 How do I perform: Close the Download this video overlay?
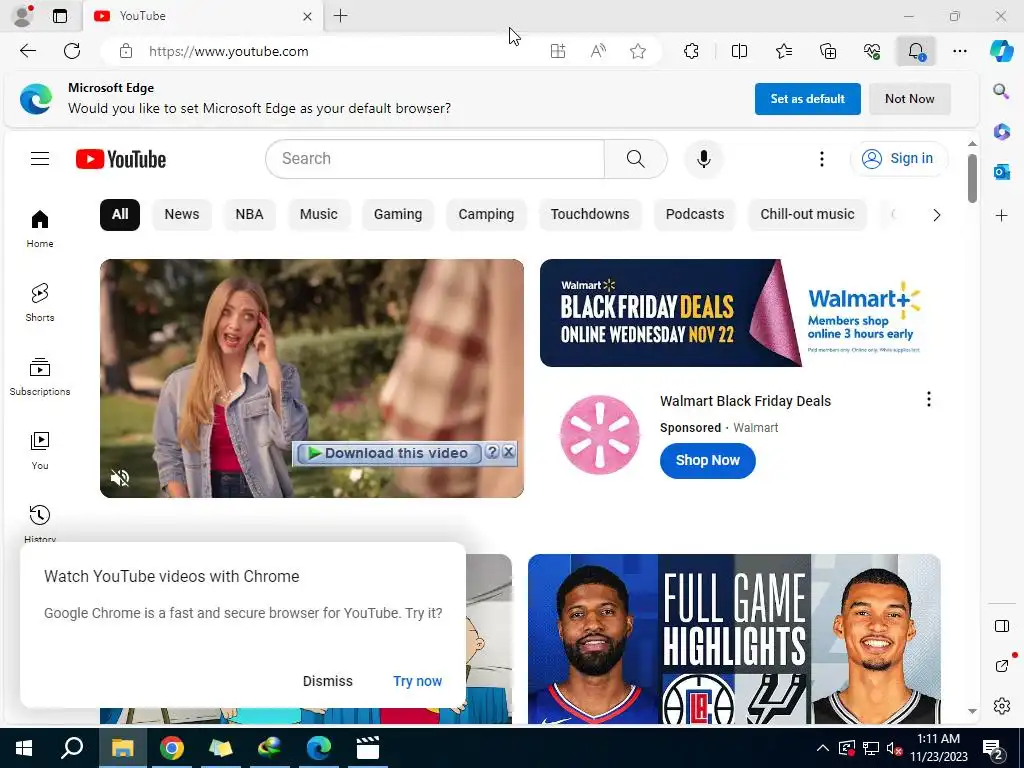click(509, 451)
